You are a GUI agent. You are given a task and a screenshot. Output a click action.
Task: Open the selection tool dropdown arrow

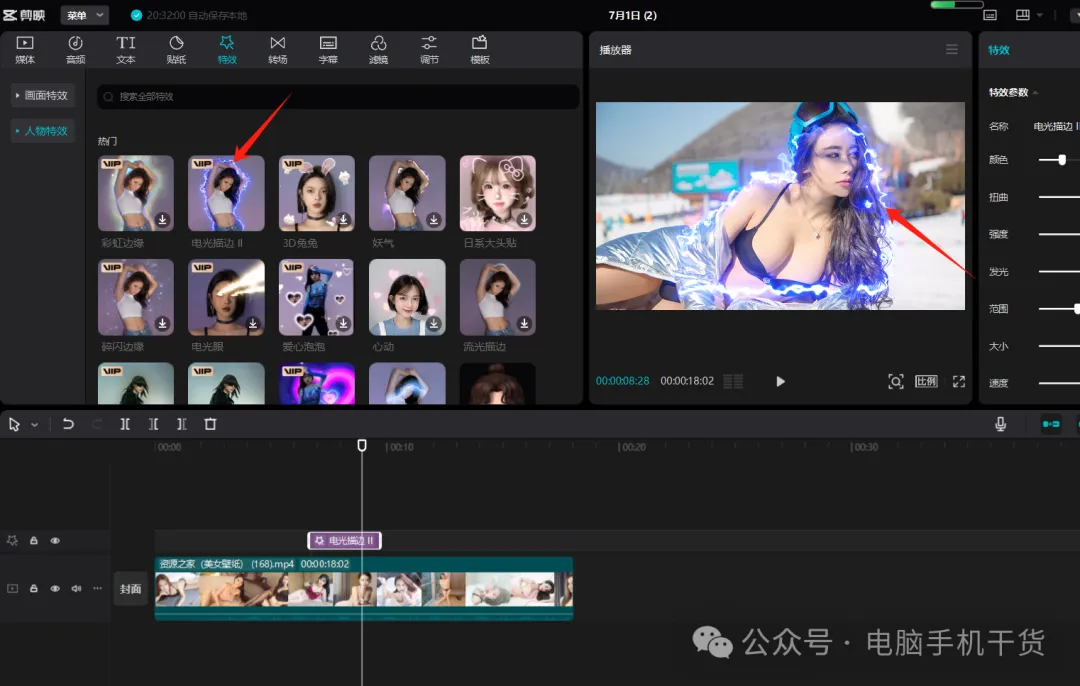(x=34, y=425)
